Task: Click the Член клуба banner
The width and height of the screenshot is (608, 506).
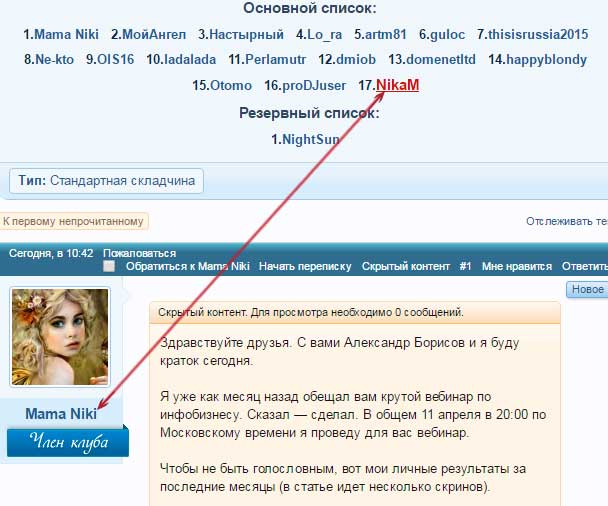Action: (x=68, y=442)
